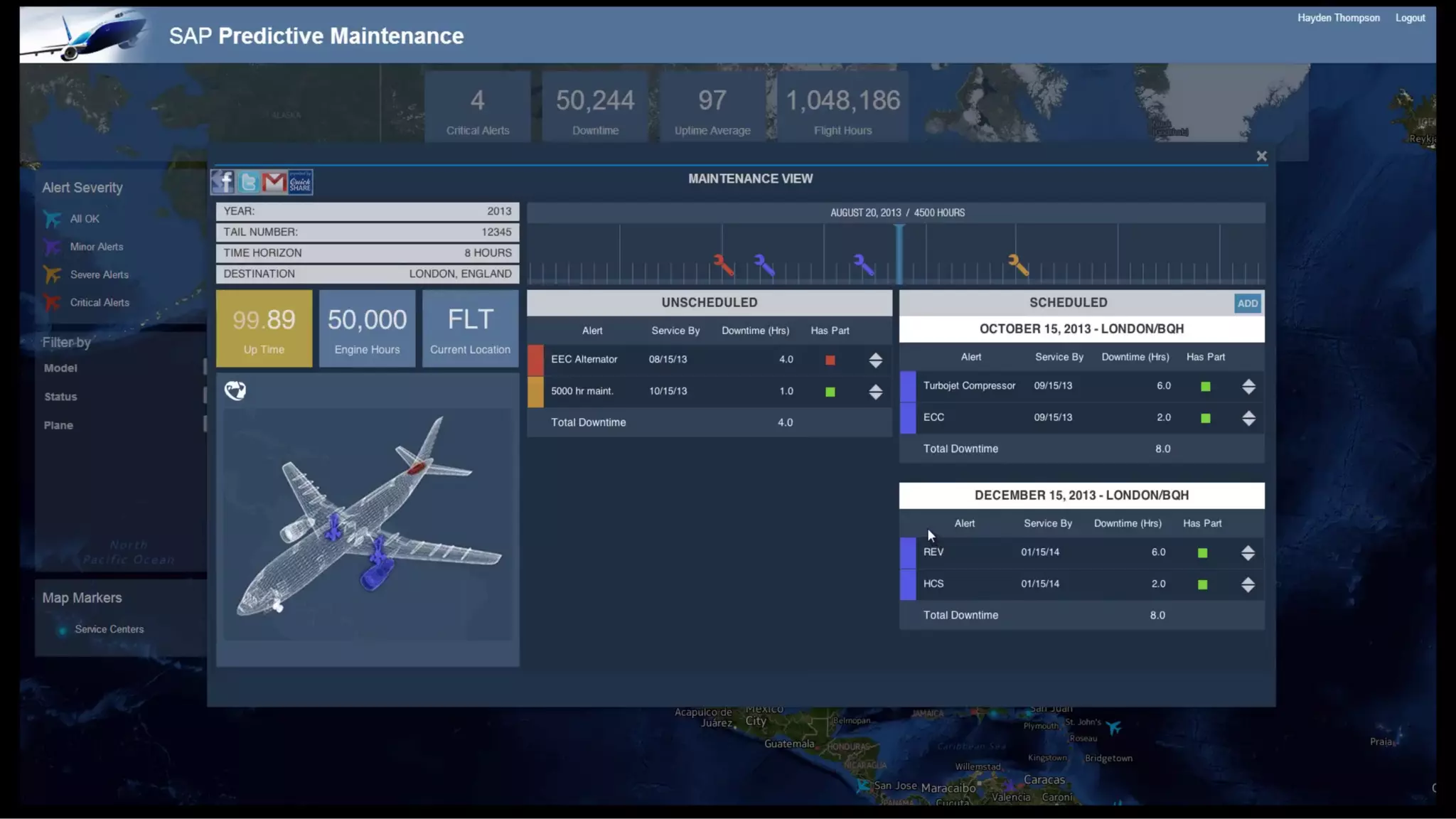Expand the Plane filter
This screenshot has height=819, width=1456.
click(x=58, y=425)
